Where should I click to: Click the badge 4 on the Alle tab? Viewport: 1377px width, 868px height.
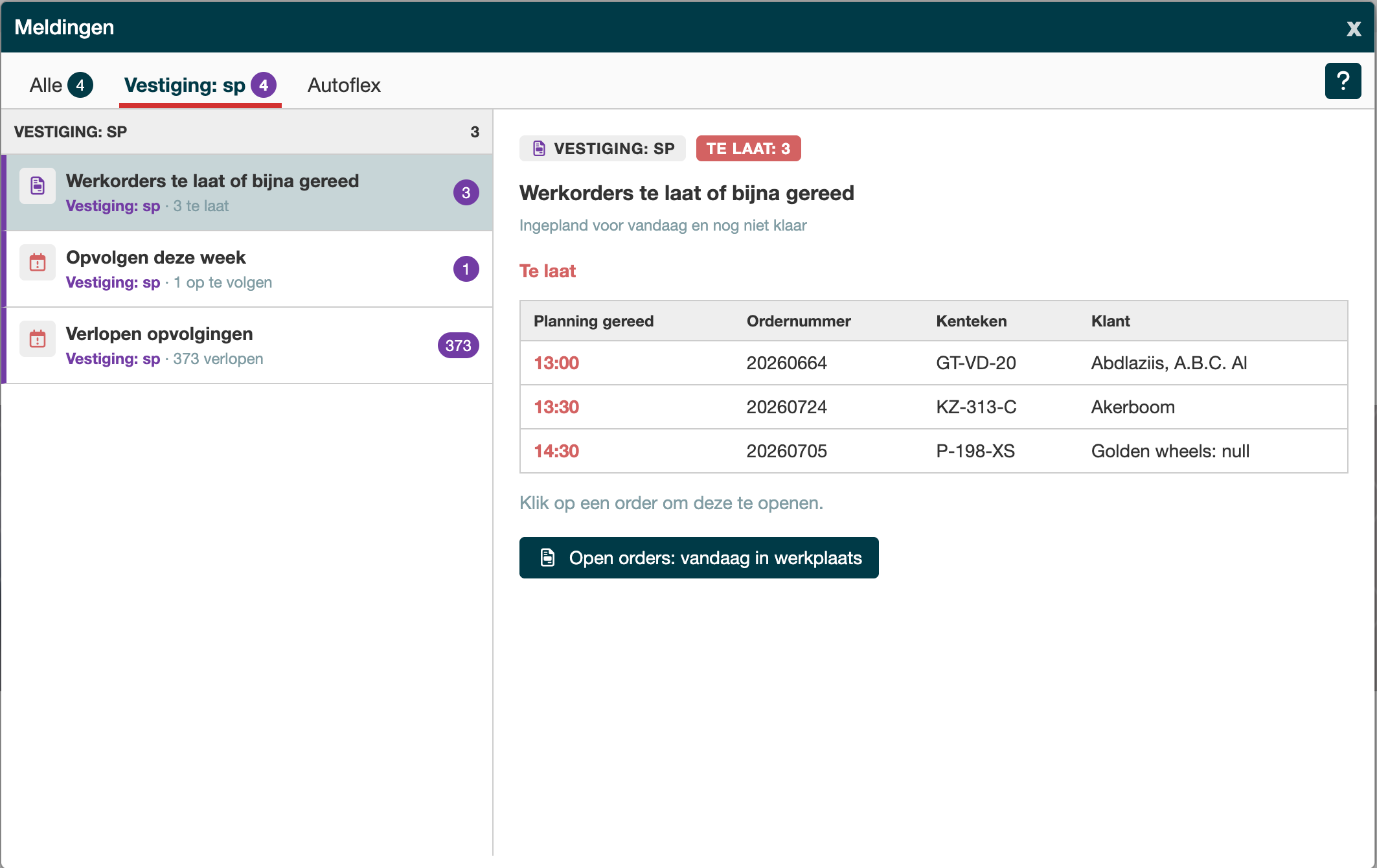[81, 85]
